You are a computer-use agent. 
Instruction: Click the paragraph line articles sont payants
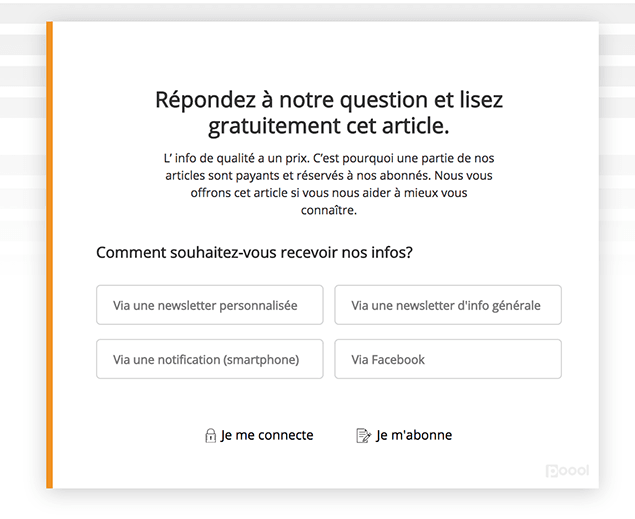coord(329,175)
